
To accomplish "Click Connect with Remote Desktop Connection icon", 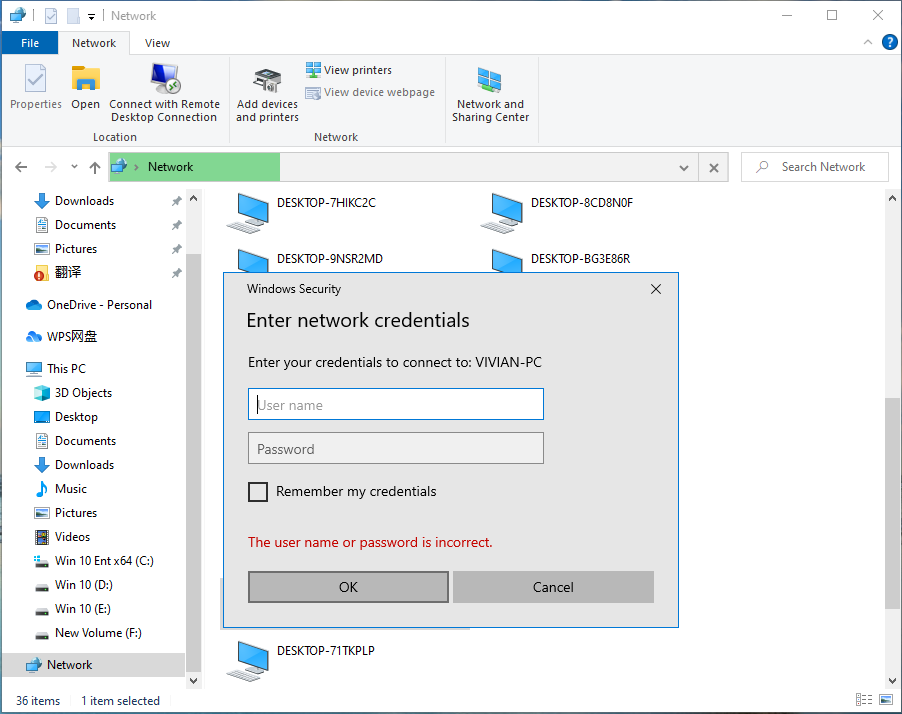I will 164,80.
